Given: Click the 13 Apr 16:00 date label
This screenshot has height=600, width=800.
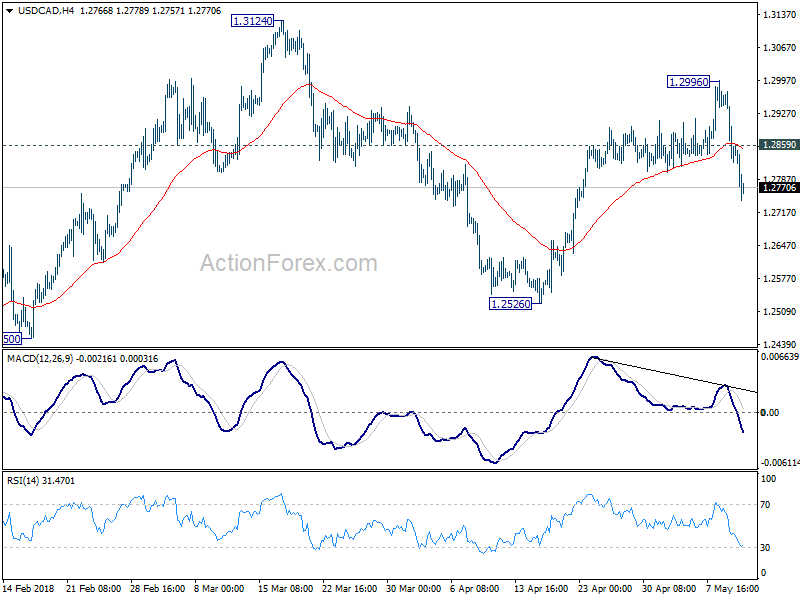Looking at the screenshot, I should pos(541,588).
